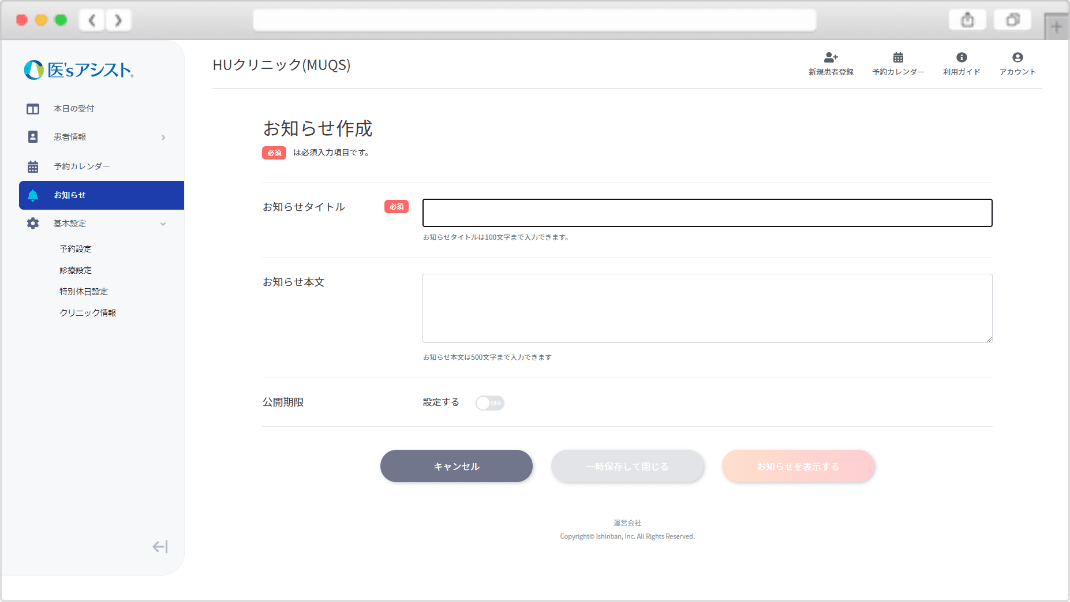
Task: Click the browser share icon
Action: [968, 20]
